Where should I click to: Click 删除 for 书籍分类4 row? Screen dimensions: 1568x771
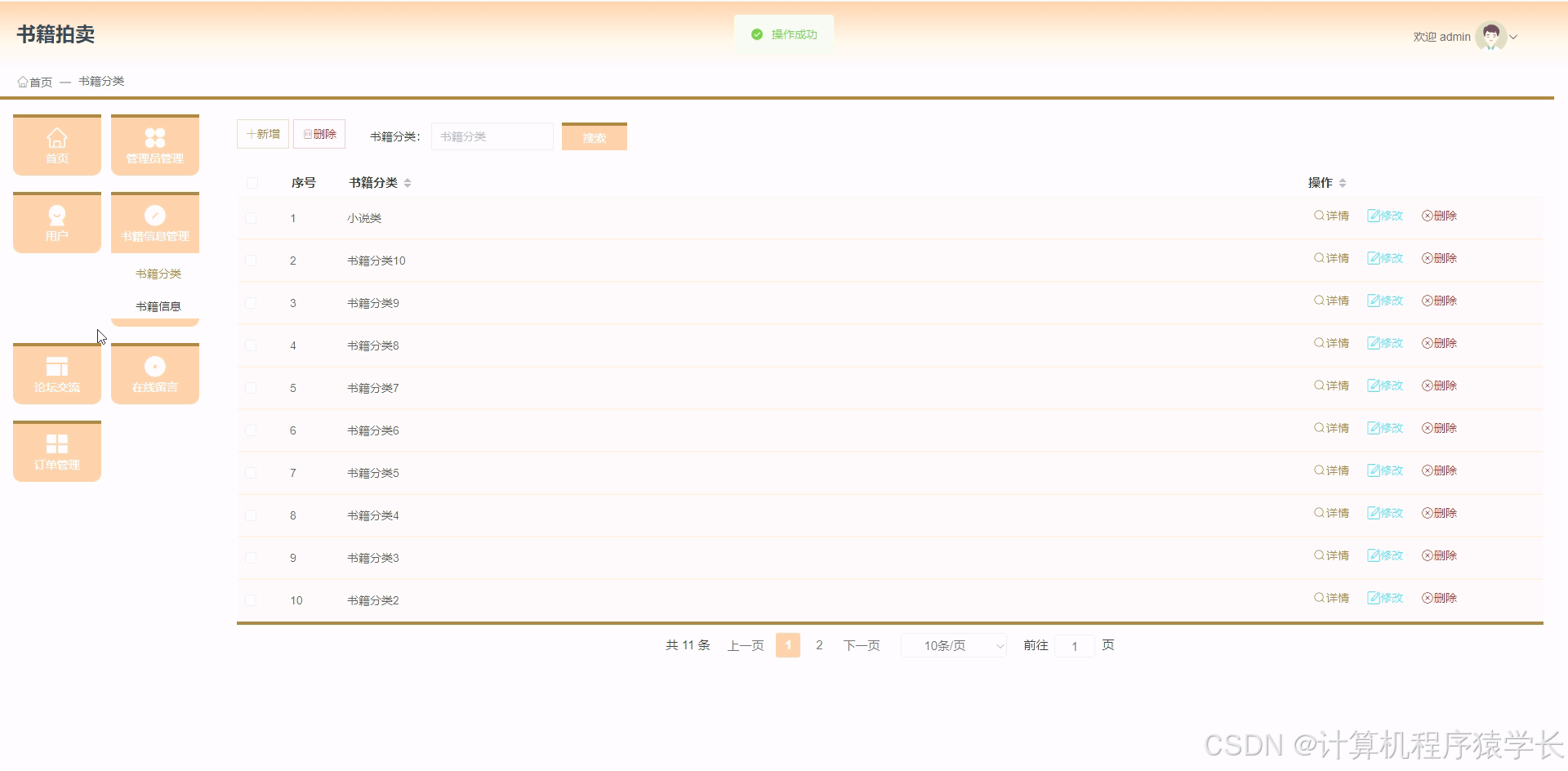tap(1439, 513)
